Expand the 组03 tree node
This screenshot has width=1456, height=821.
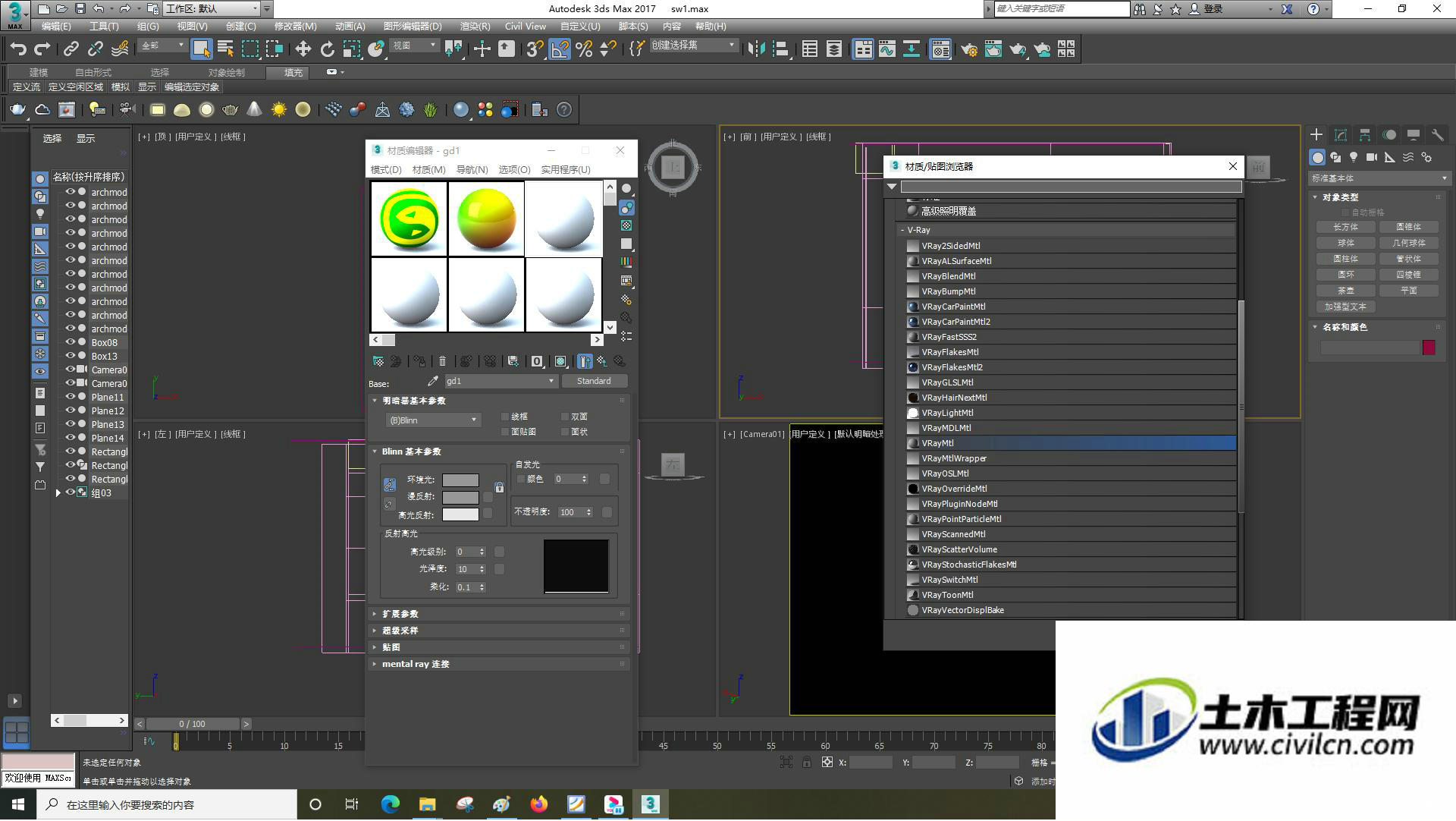pos(58,493)
